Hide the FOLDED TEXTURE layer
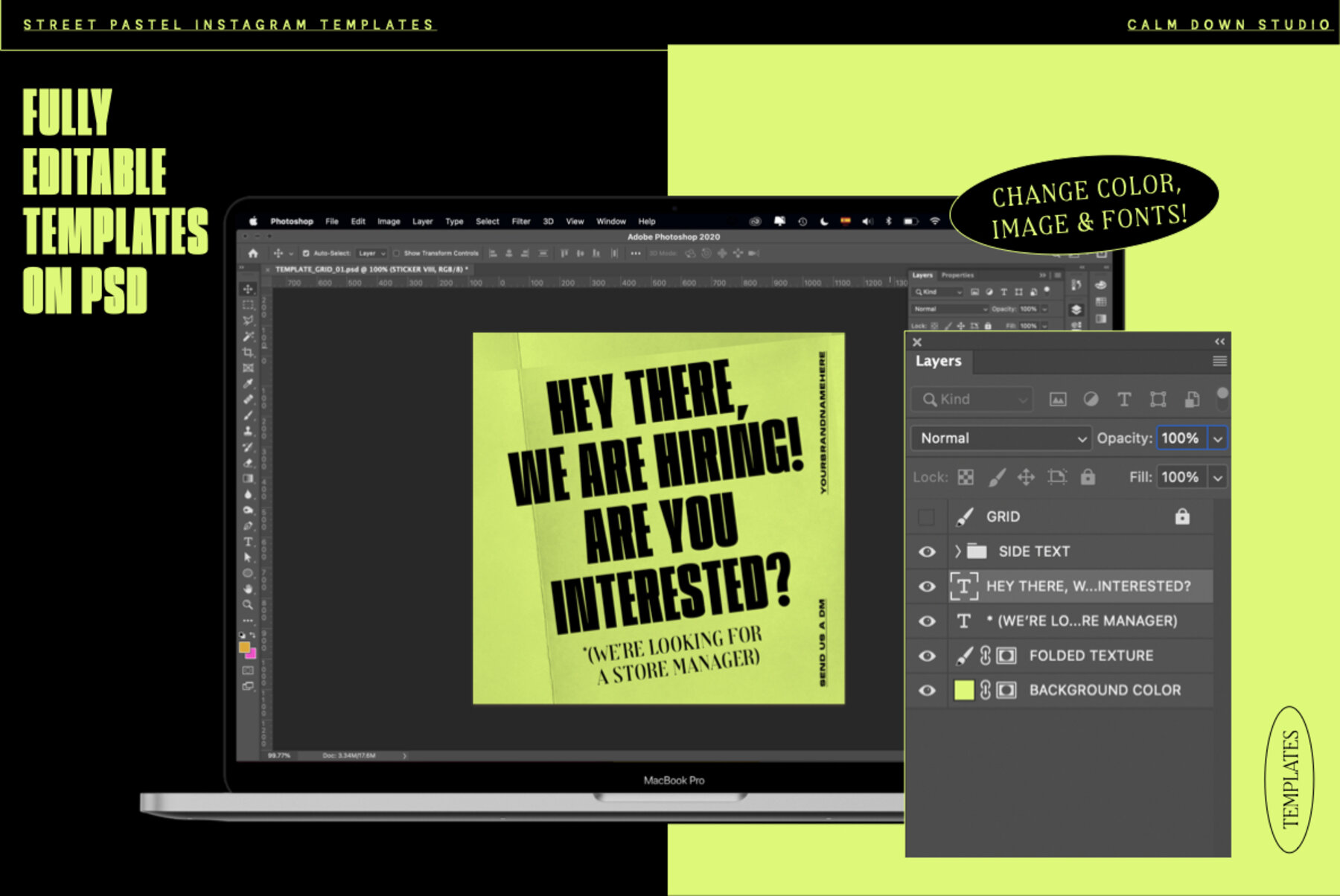1340x896 pixels. tap(927, 656)
